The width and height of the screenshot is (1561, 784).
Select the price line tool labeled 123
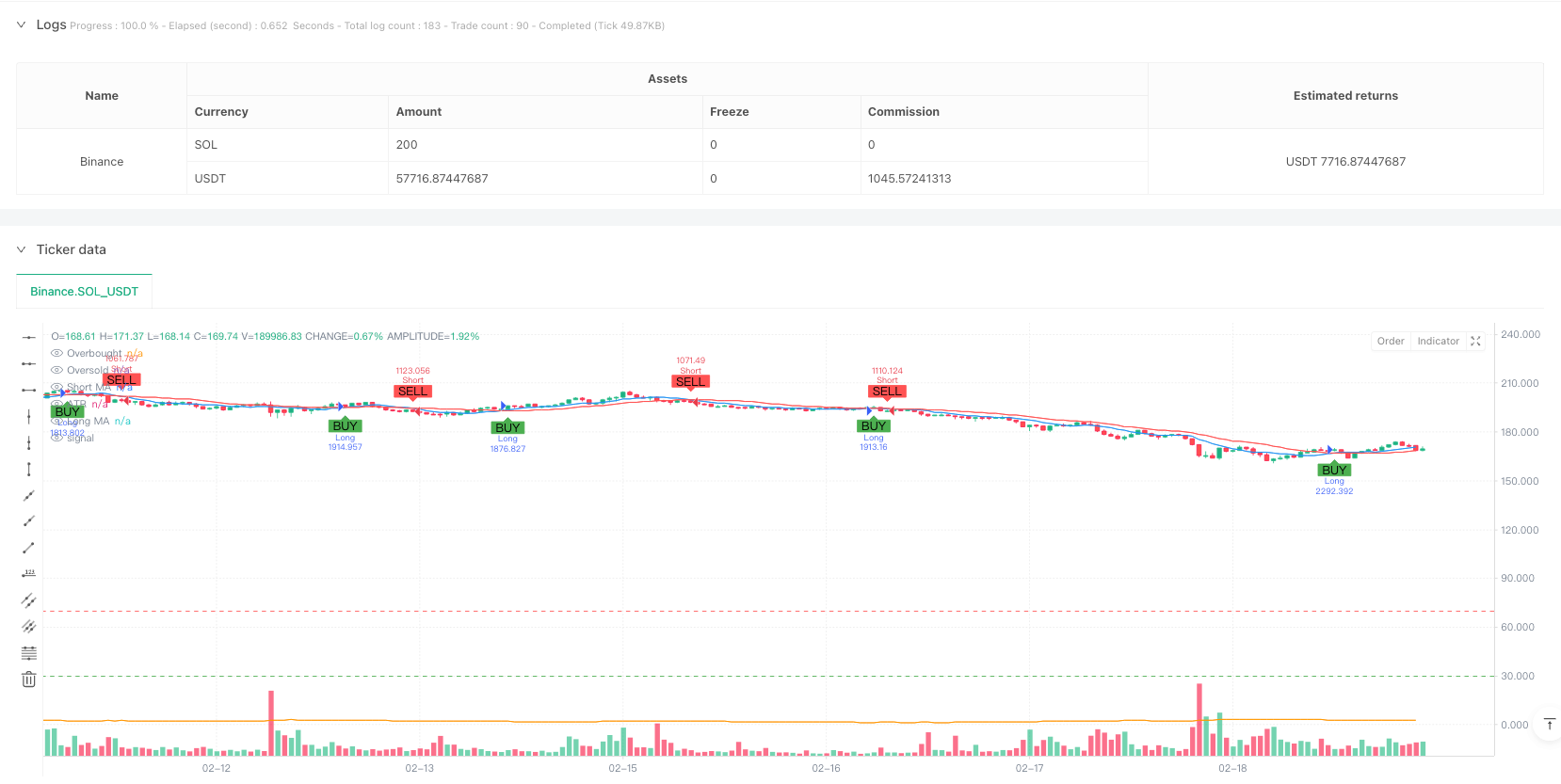29,574
